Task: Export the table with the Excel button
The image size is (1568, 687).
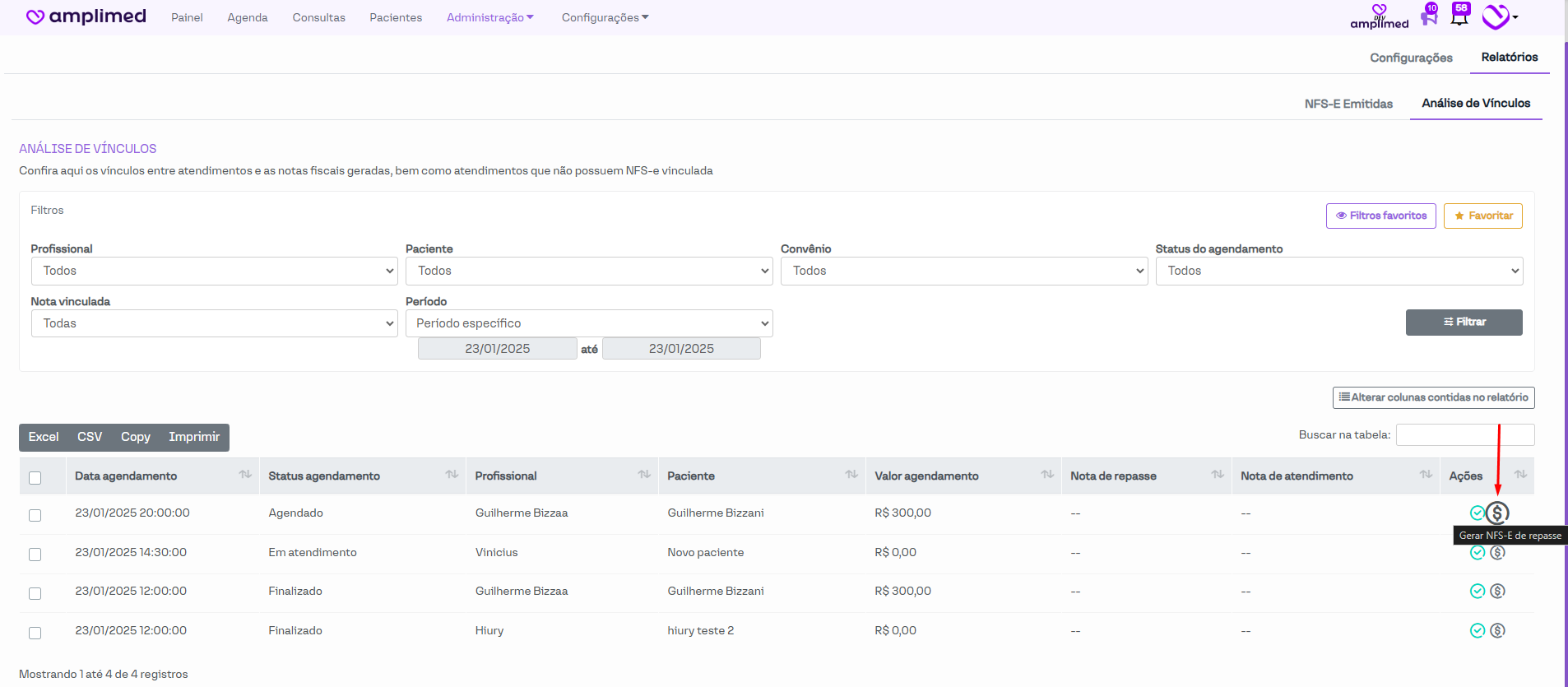Action: click(x=44, y=437)
